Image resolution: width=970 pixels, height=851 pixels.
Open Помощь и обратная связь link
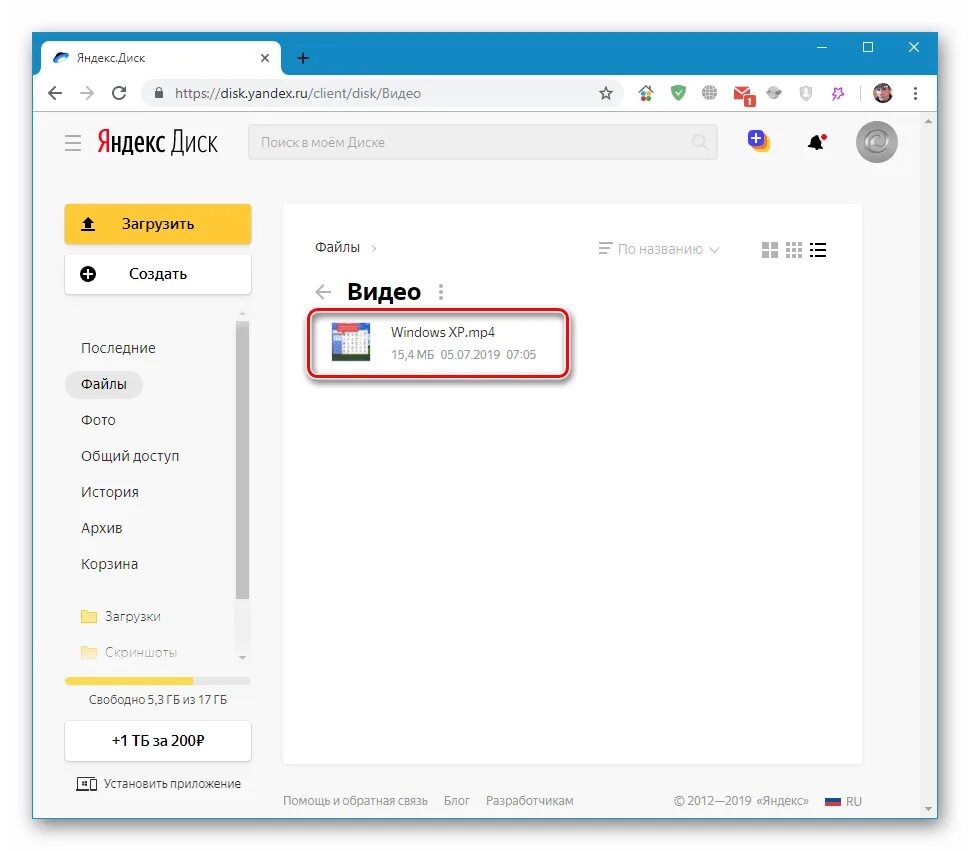[x=355, y=801]
